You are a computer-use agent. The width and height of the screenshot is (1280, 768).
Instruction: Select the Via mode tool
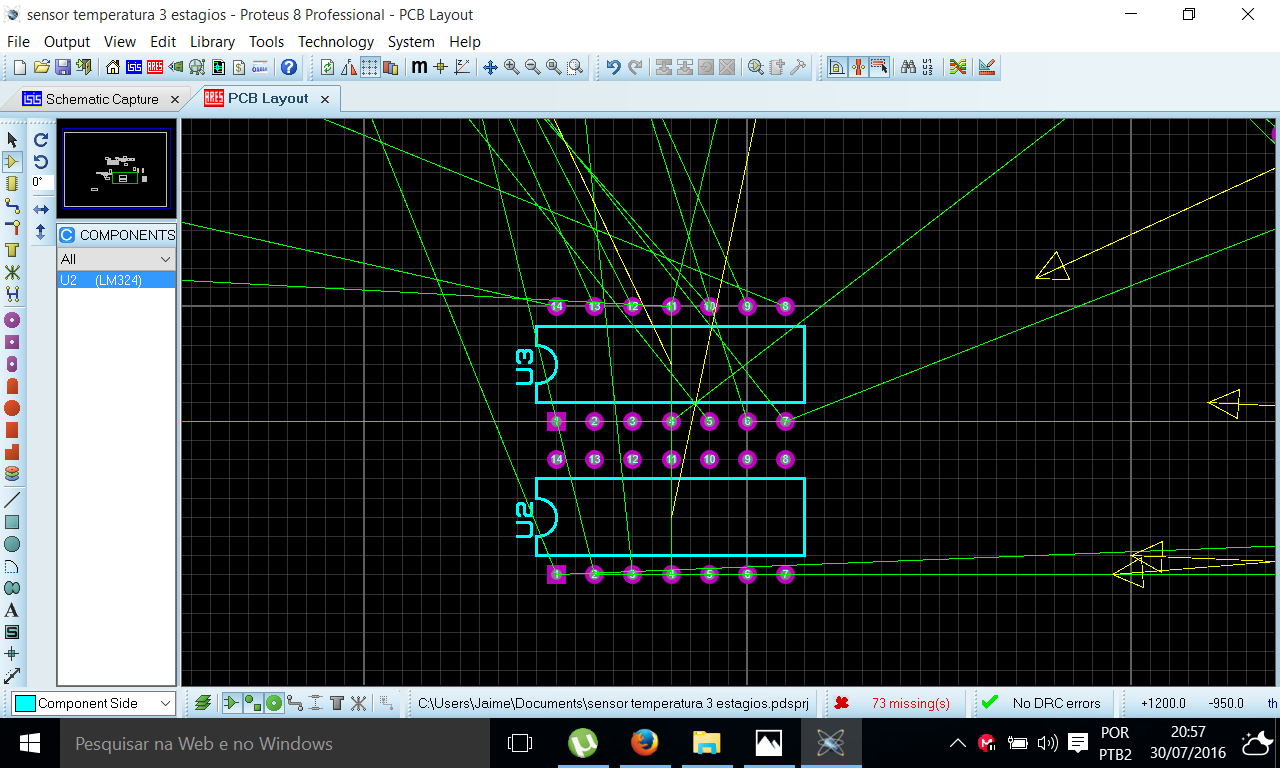[x=12, y=228]
